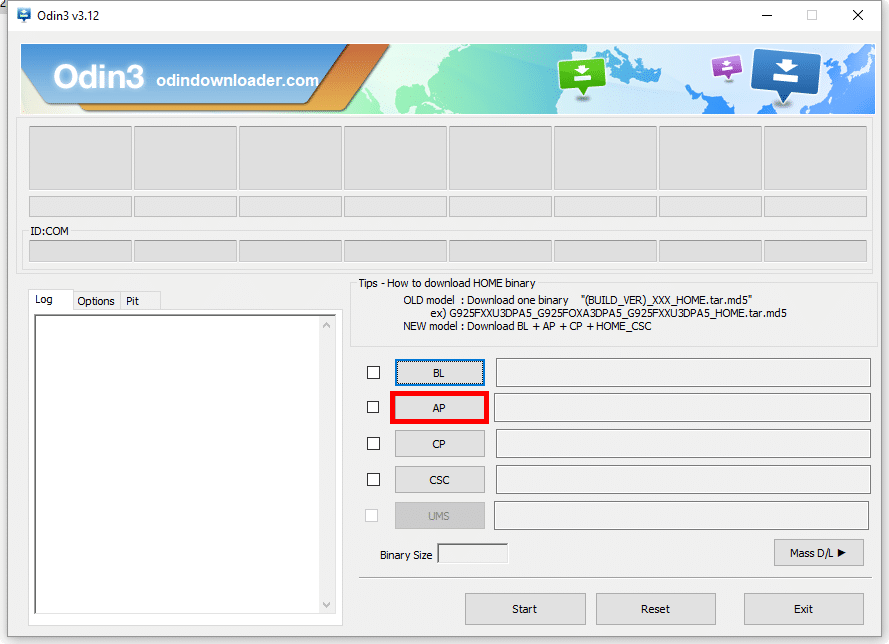The width and height of the screenshot is (889, 644).
Task: Close the Odin3 window
Action: (x=858, y=15)
